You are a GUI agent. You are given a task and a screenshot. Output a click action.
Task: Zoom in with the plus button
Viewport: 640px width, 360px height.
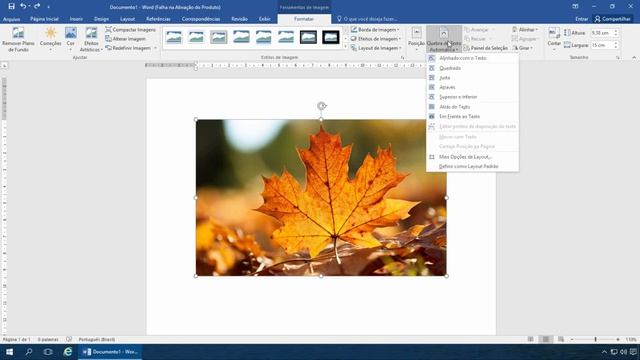click(618, 340)
